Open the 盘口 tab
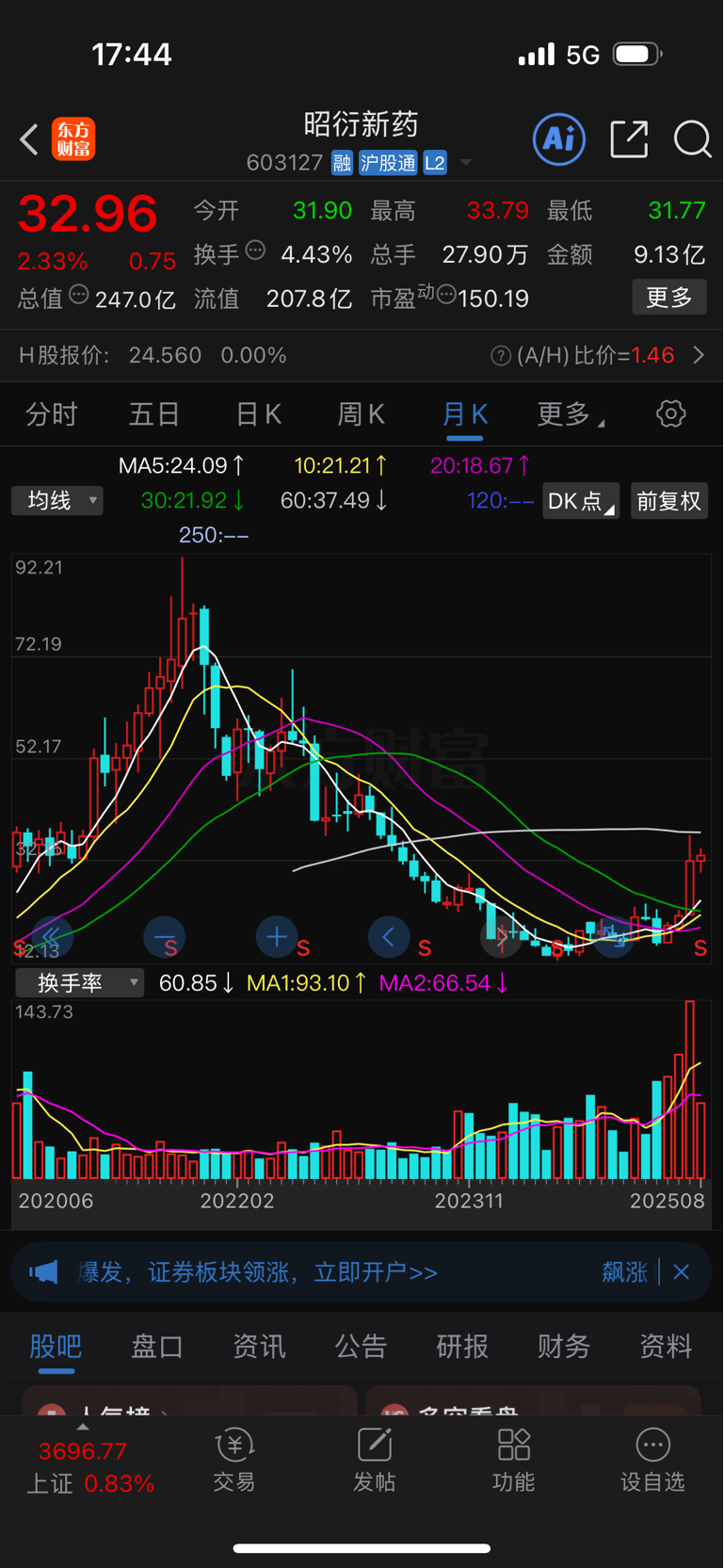 [157, 1347]
